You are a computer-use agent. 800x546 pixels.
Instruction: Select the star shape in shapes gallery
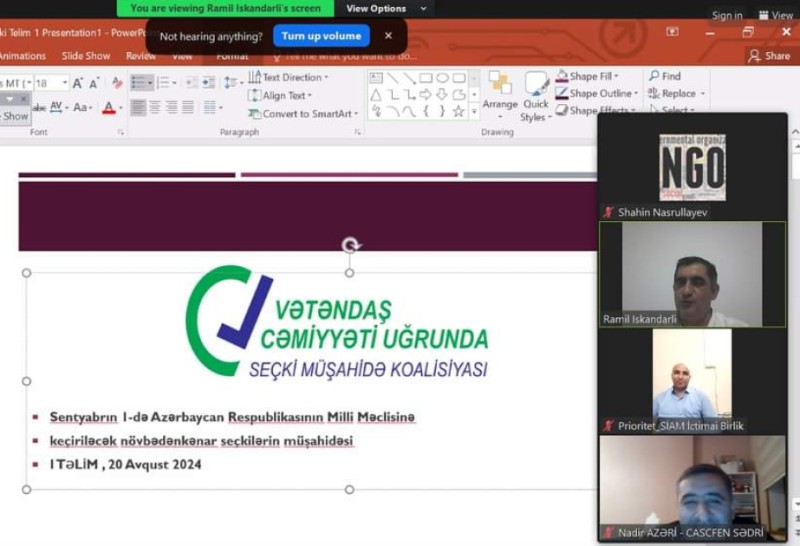(459, 111)
